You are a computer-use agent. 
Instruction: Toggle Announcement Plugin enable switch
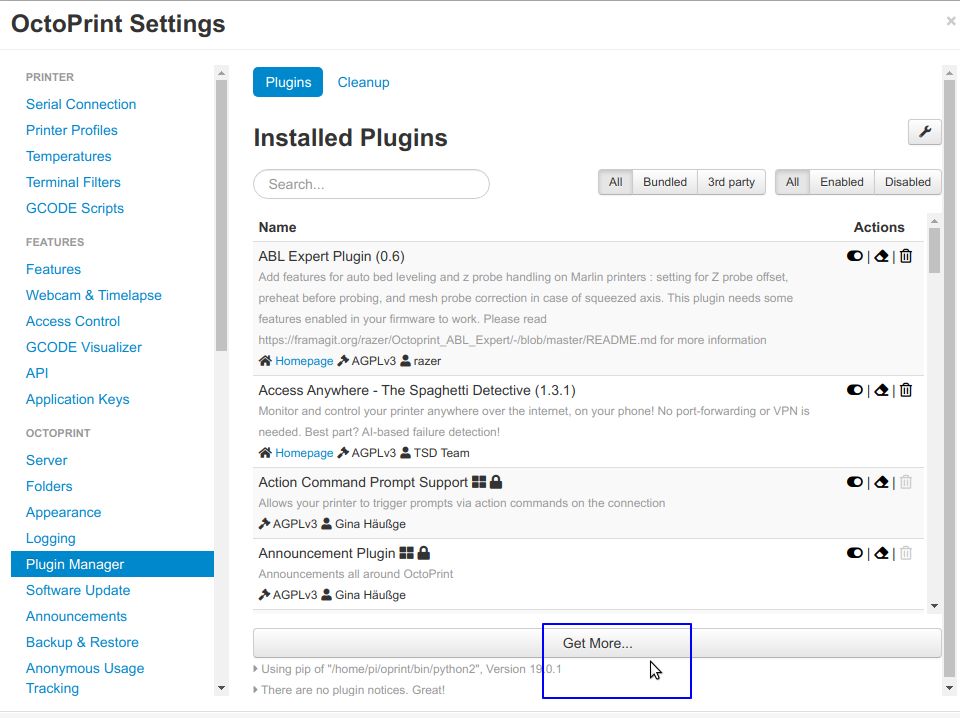(x=855, y=553)
